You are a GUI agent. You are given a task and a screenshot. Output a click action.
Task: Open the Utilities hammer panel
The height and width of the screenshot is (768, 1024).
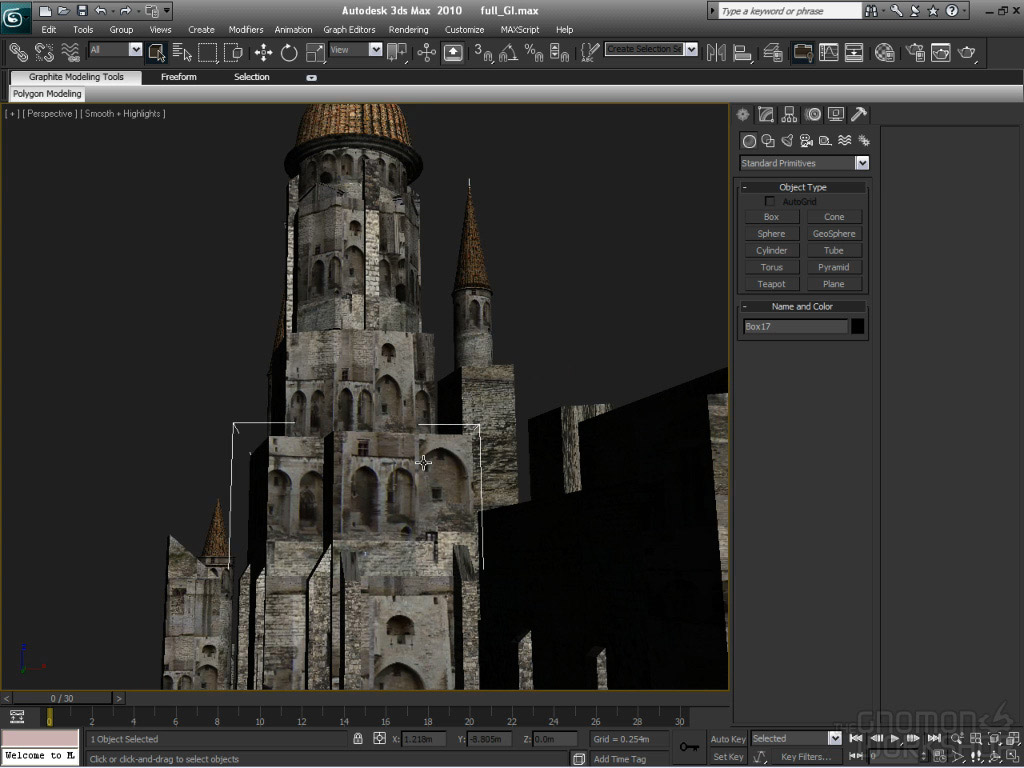858,115
